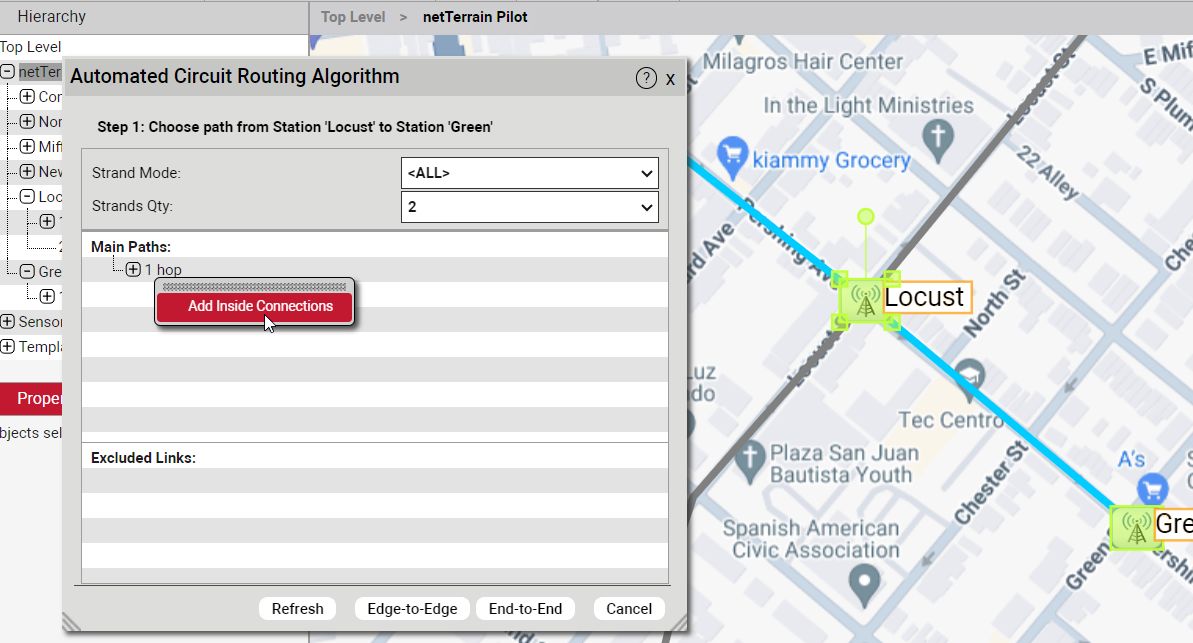This screenshot has height=643, width=1193.
Task: Click the Green station tower icon
Action: [x=1135, y=526]
